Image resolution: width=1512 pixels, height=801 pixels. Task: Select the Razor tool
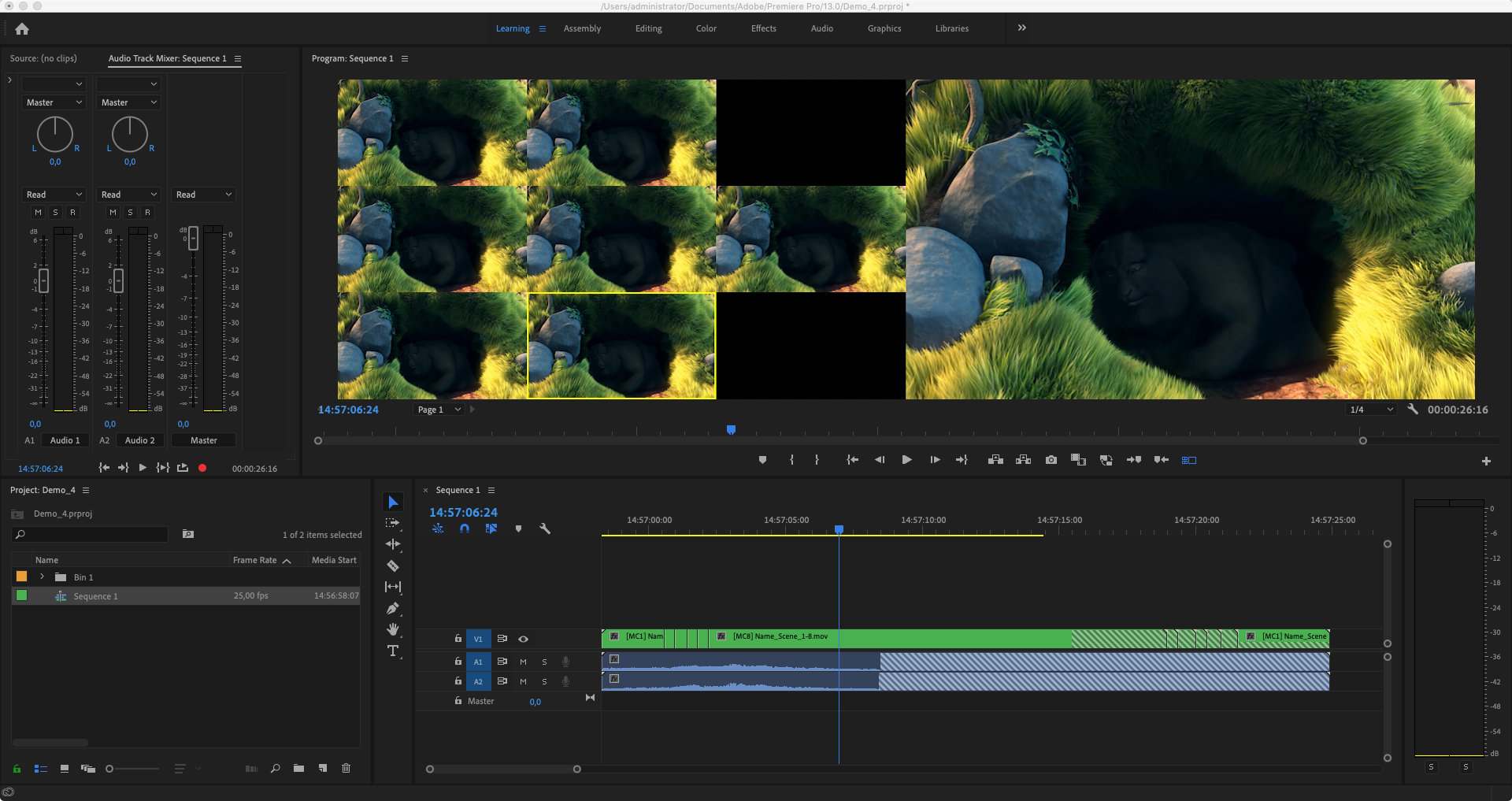click(x=393, y=566)
